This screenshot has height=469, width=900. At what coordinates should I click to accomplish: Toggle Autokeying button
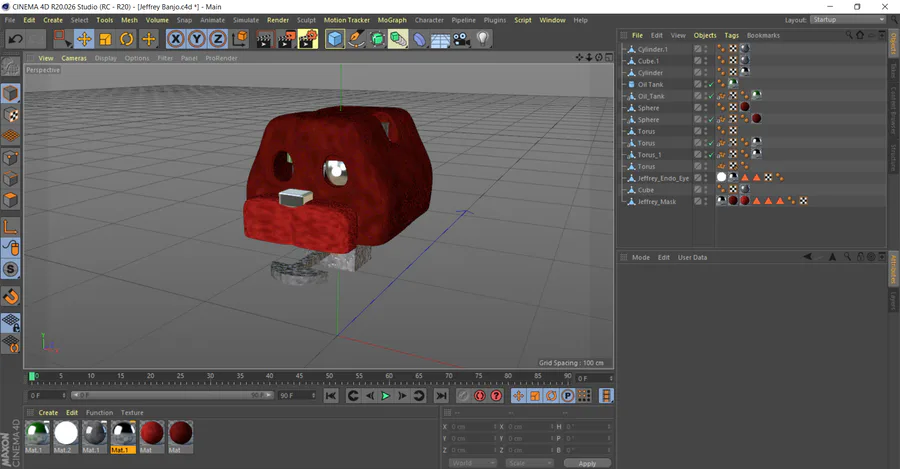tap(480, 396)
